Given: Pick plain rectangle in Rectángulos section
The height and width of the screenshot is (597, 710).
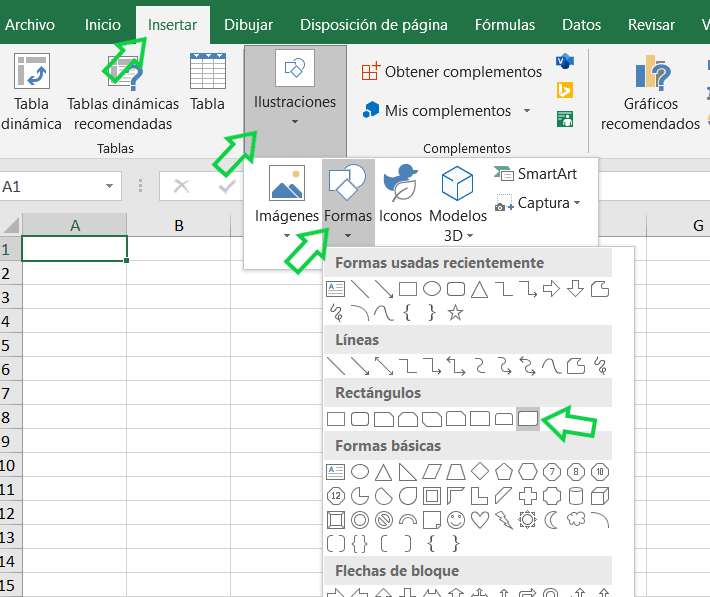Looking at the screenshot, I should [x=336, y=419].
